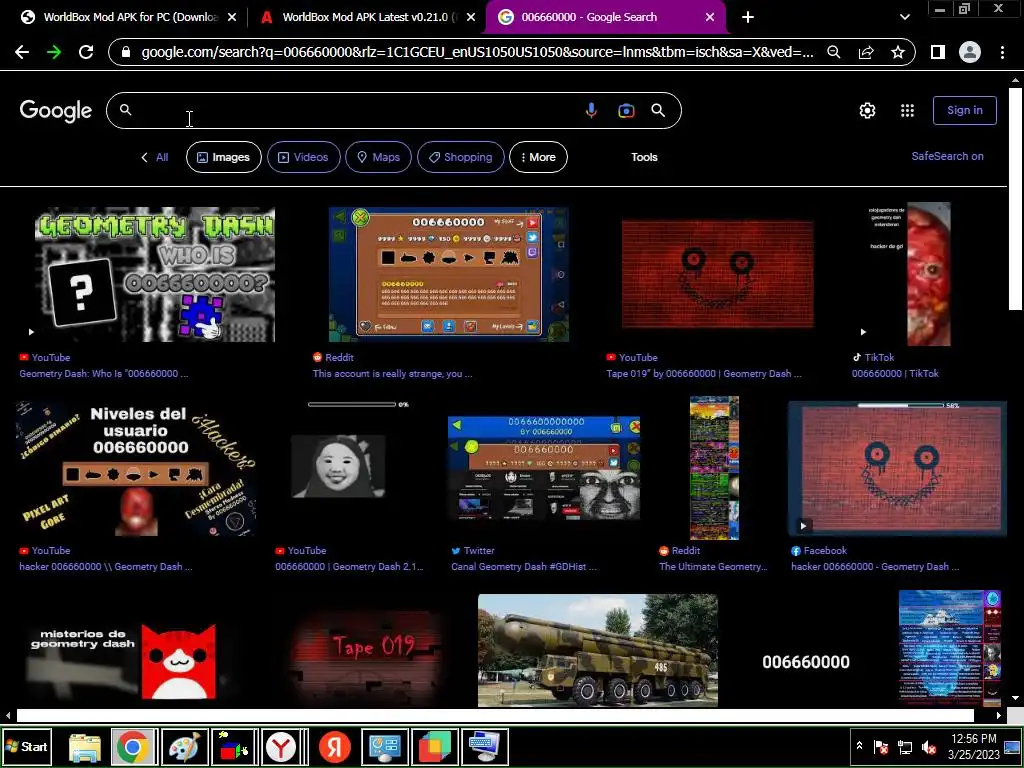
Task: Click the zoom magnifier icon in address bar
Action: [x=833, y=52]
